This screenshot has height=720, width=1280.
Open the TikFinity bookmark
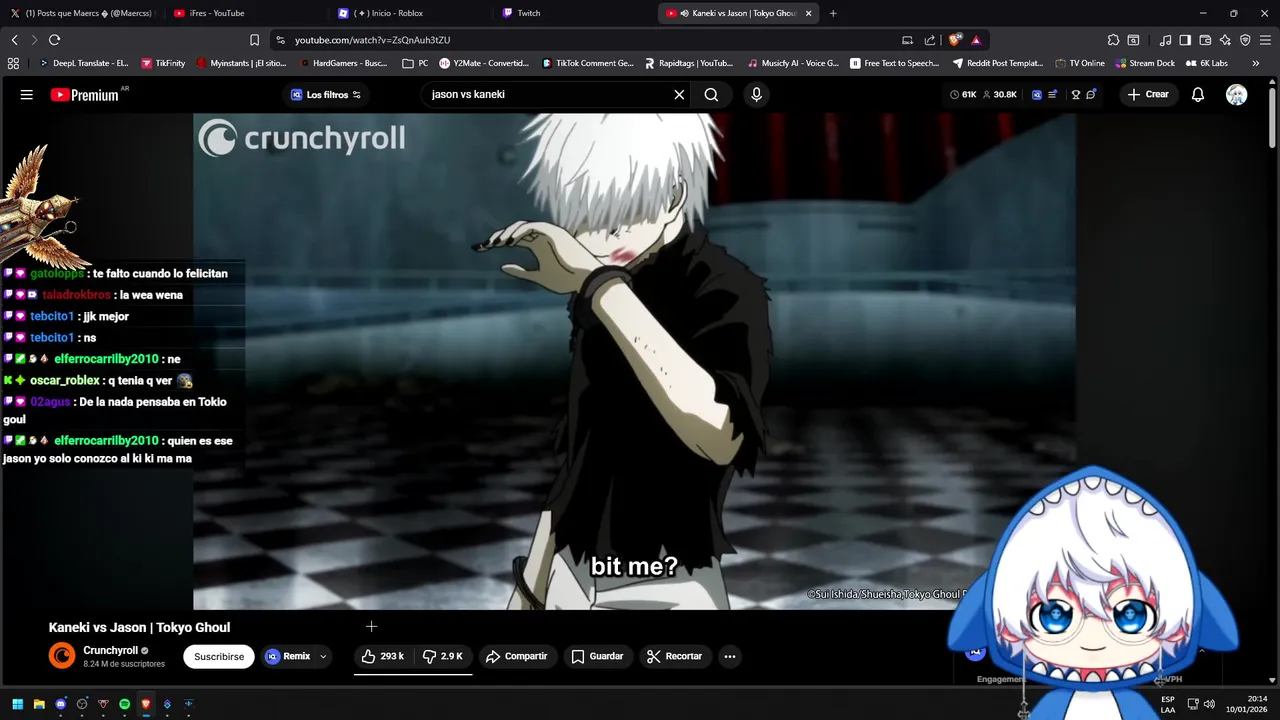163,63
